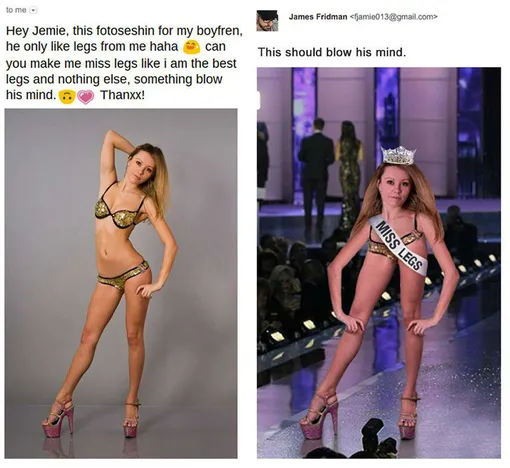Viewport: 510px width, 468px height.
Task: Click the man in dark suit on stage
Action: [x=315, y=173]
